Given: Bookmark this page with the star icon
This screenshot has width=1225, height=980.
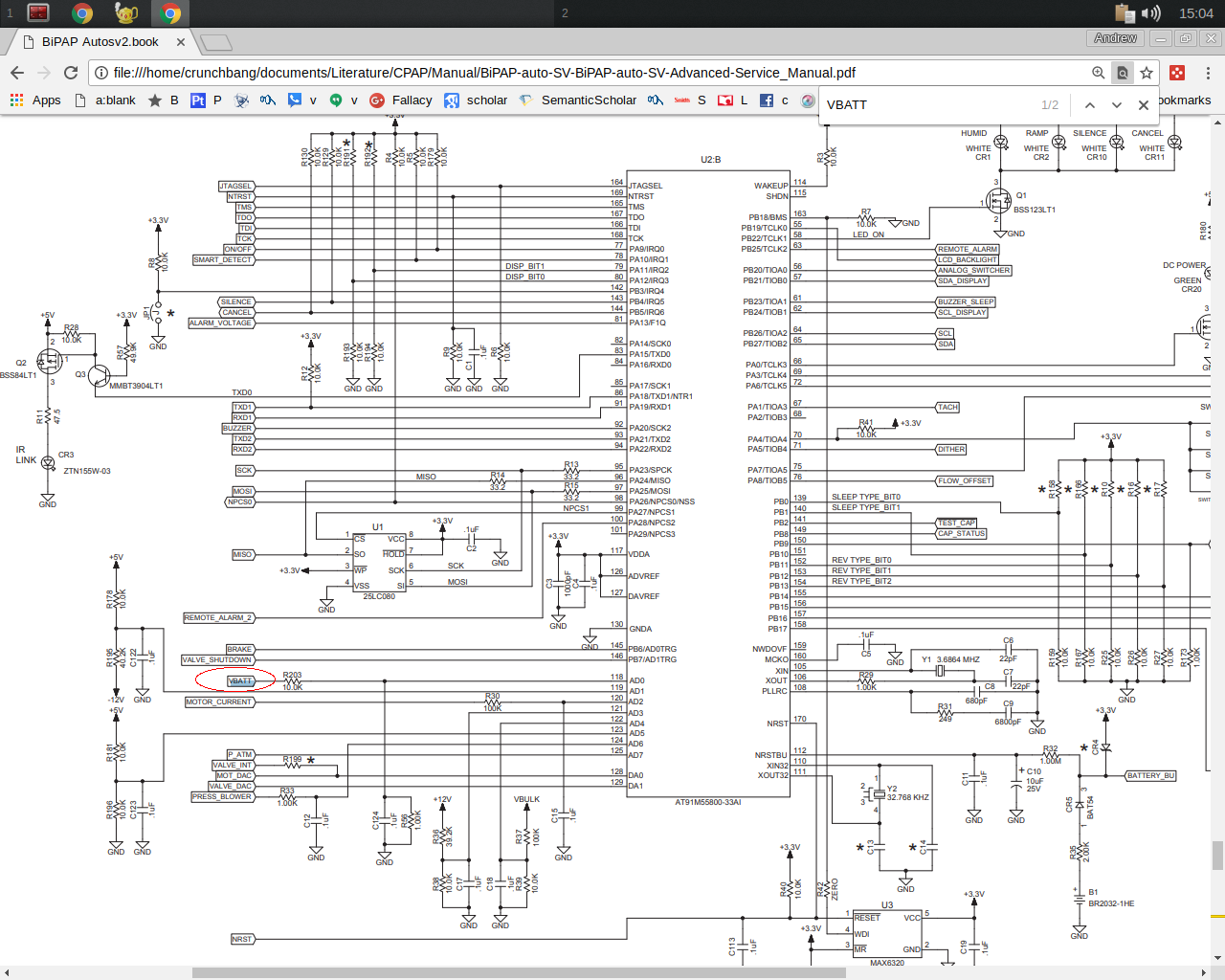Looking at the screenshot, I should tap(1147, 73).
